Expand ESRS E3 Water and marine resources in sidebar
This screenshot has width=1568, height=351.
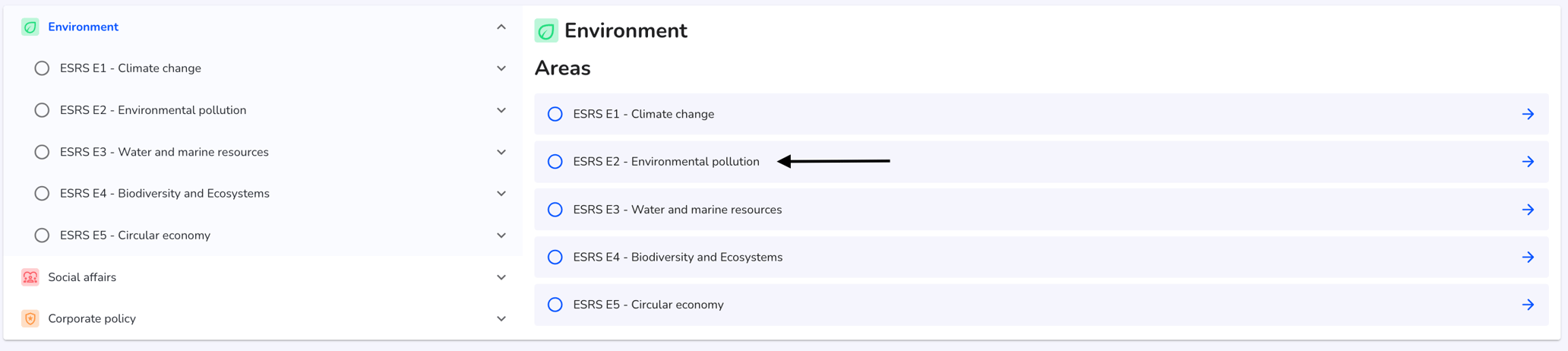tap(501, 152)
